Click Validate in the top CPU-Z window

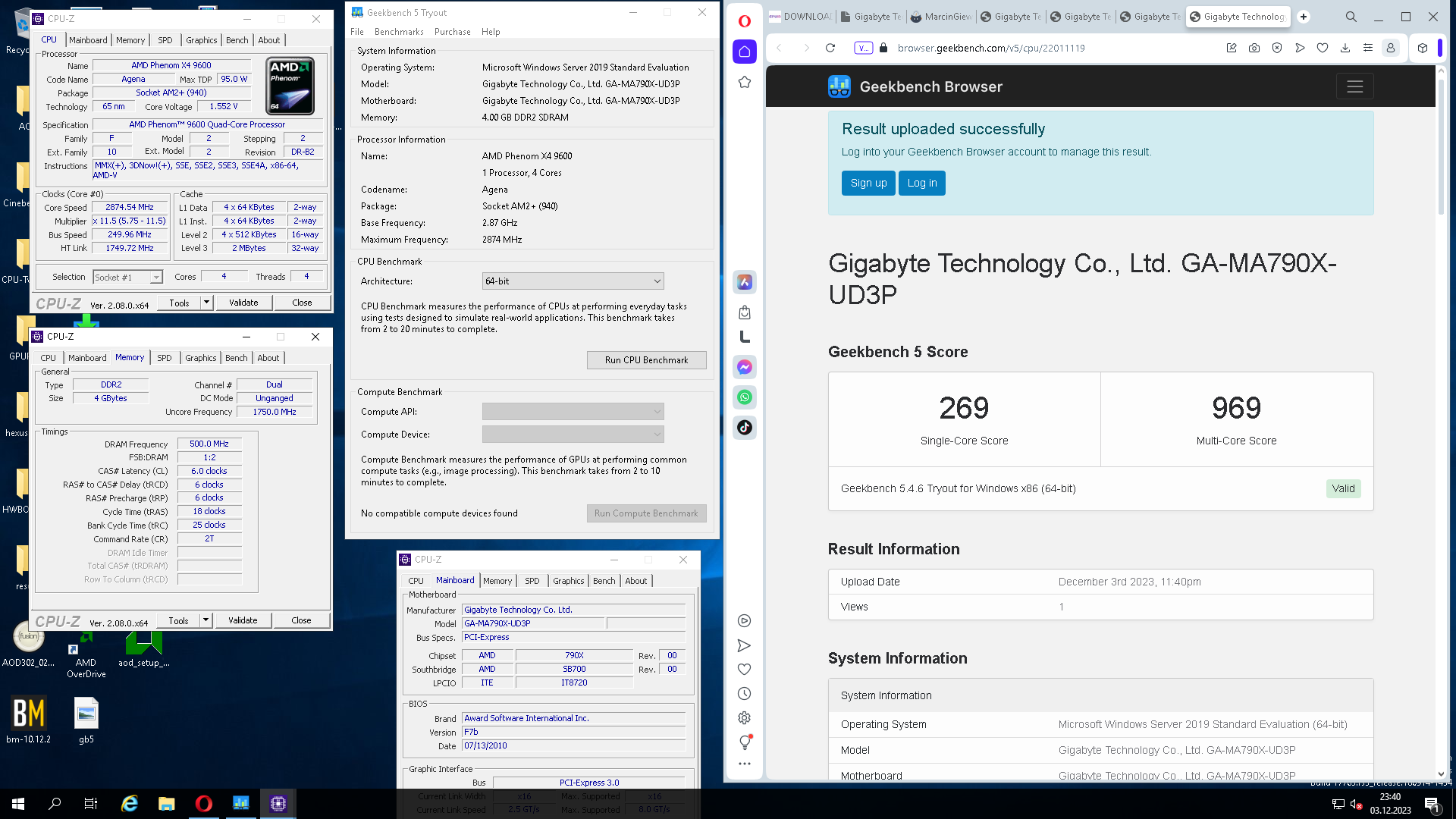(x=243, y=303)
